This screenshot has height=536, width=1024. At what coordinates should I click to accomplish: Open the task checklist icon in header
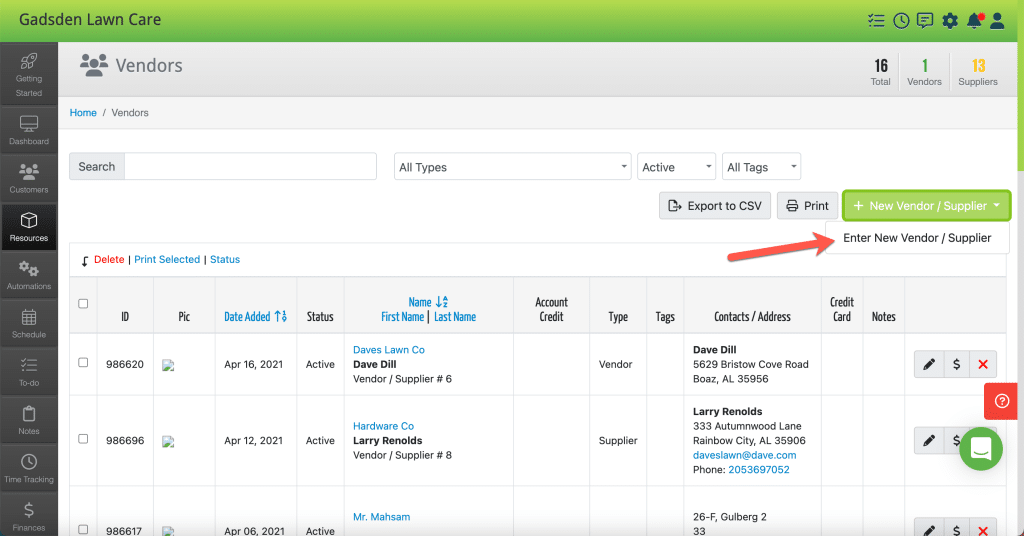(876, 20)
